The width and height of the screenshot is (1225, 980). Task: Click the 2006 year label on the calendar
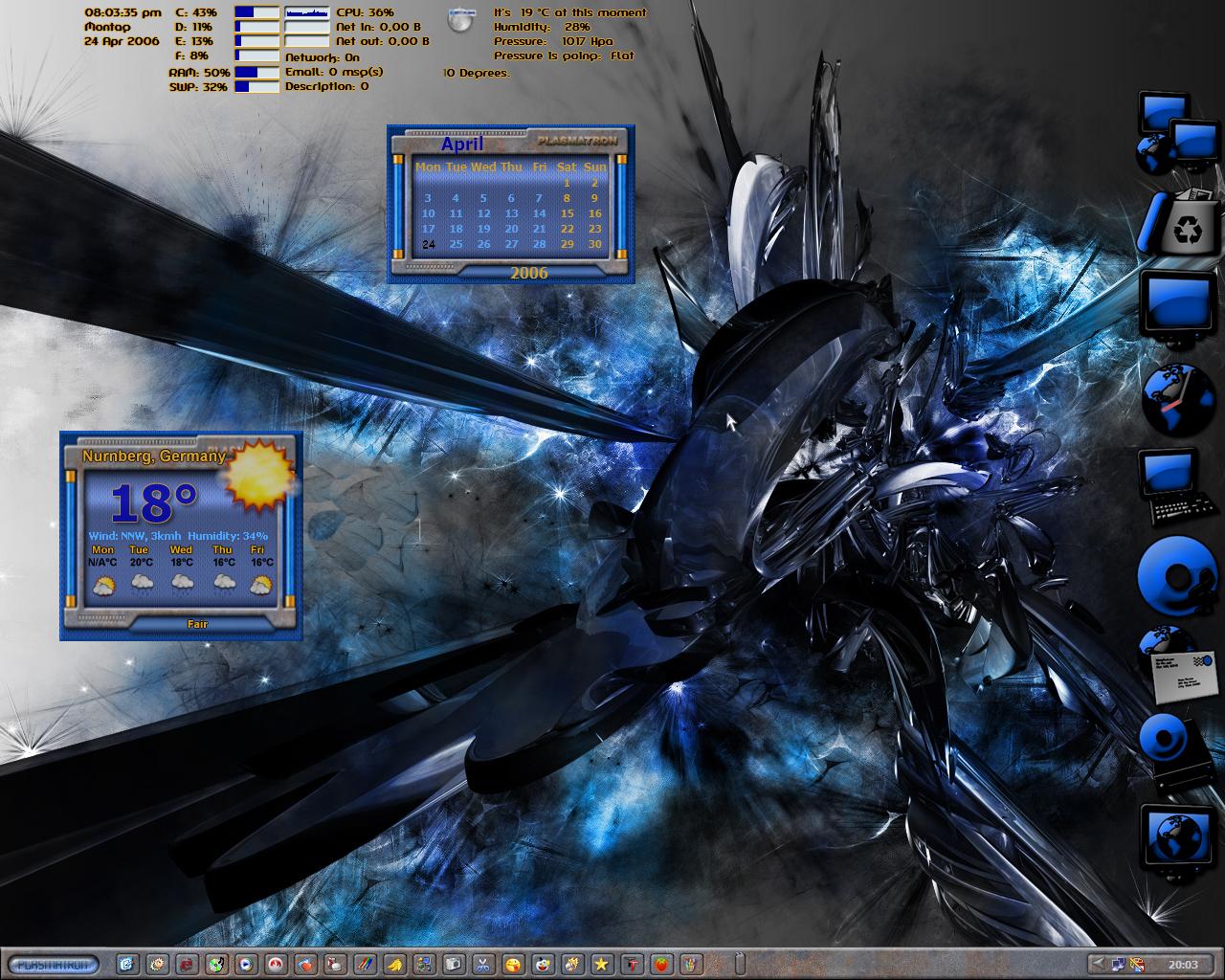(529, 273)
